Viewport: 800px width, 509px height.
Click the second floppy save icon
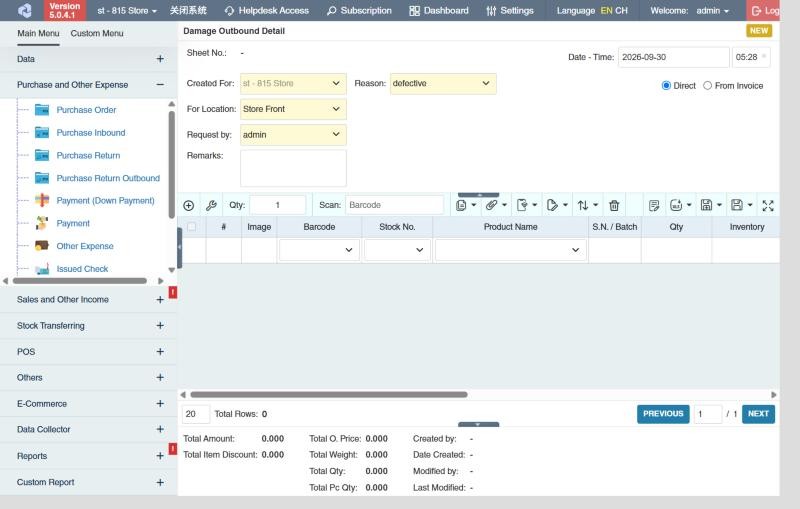click(x=737, y=205)
